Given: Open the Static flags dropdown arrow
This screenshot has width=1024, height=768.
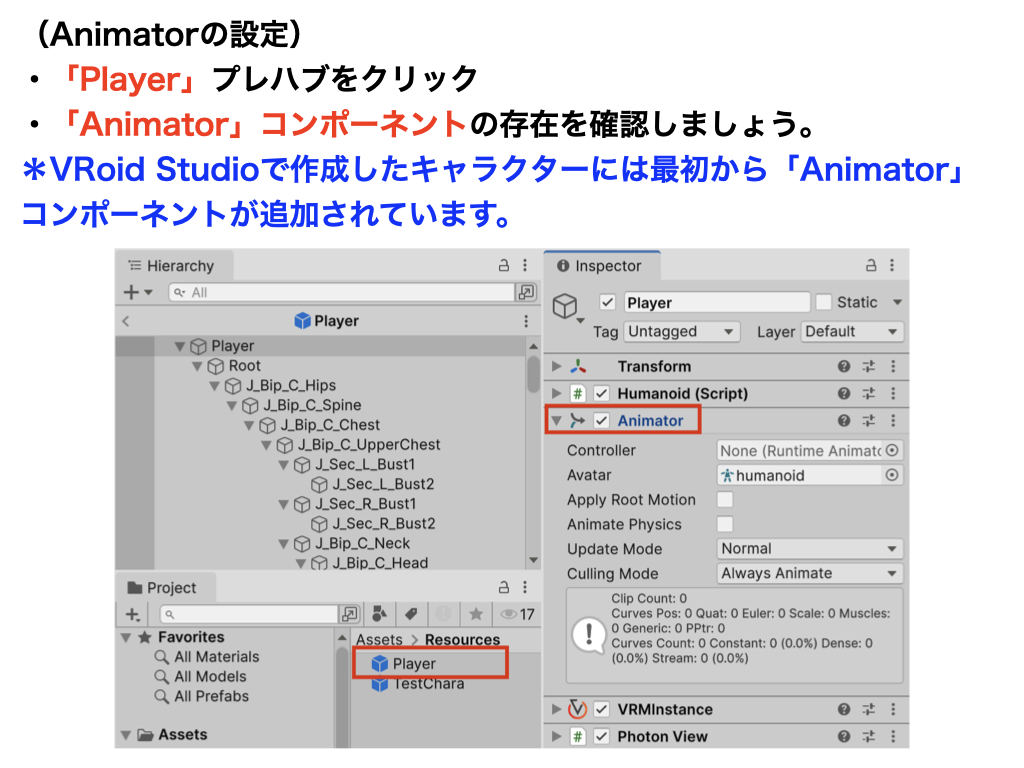Looking at the screenshot, I should click(x=897, y=302).
